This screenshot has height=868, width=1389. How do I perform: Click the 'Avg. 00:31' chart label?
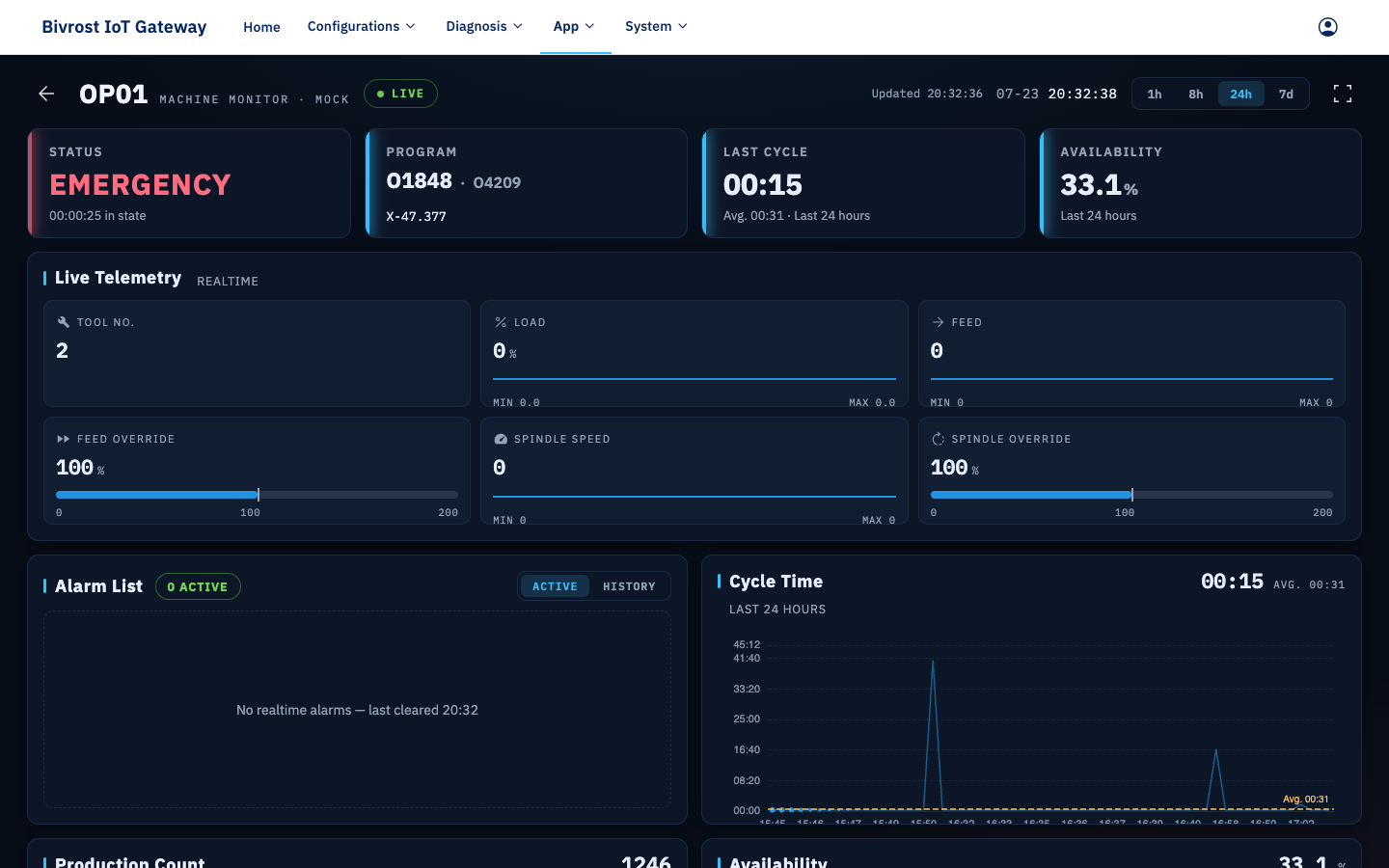(x=1306, y=800)
